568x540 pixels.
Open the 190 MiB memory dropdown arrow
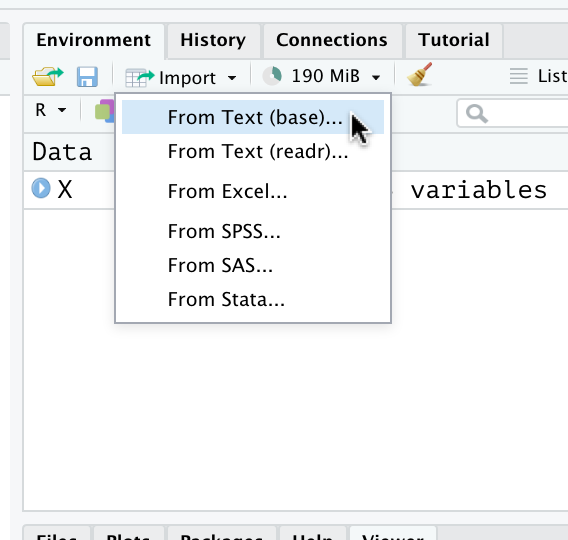tap(376, 77)
